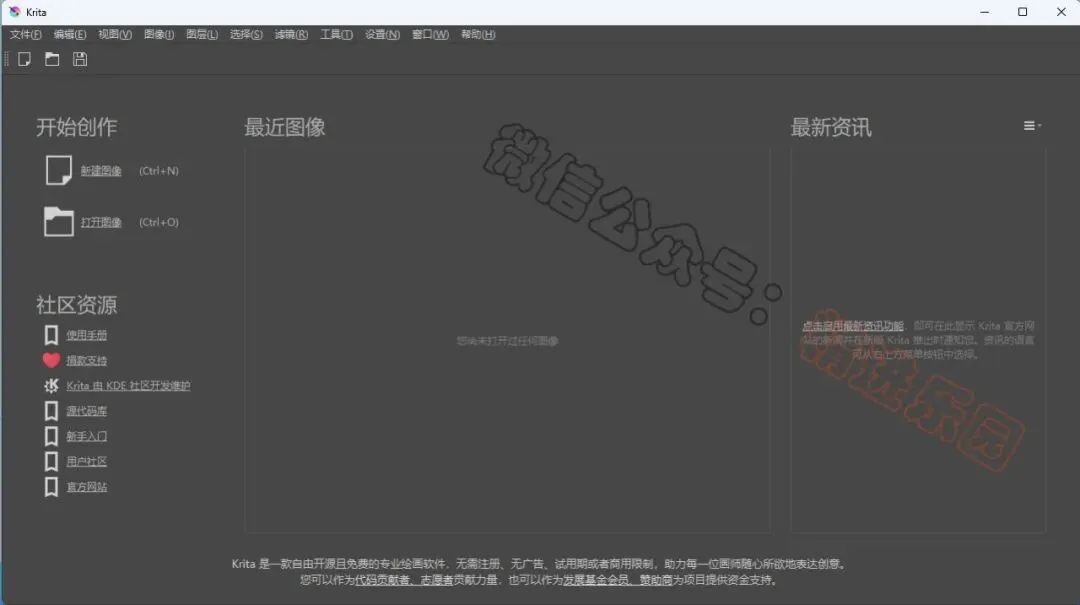
Task: Click the save toolbar icon
Action: pyautogui.click(x=80, y=59)
